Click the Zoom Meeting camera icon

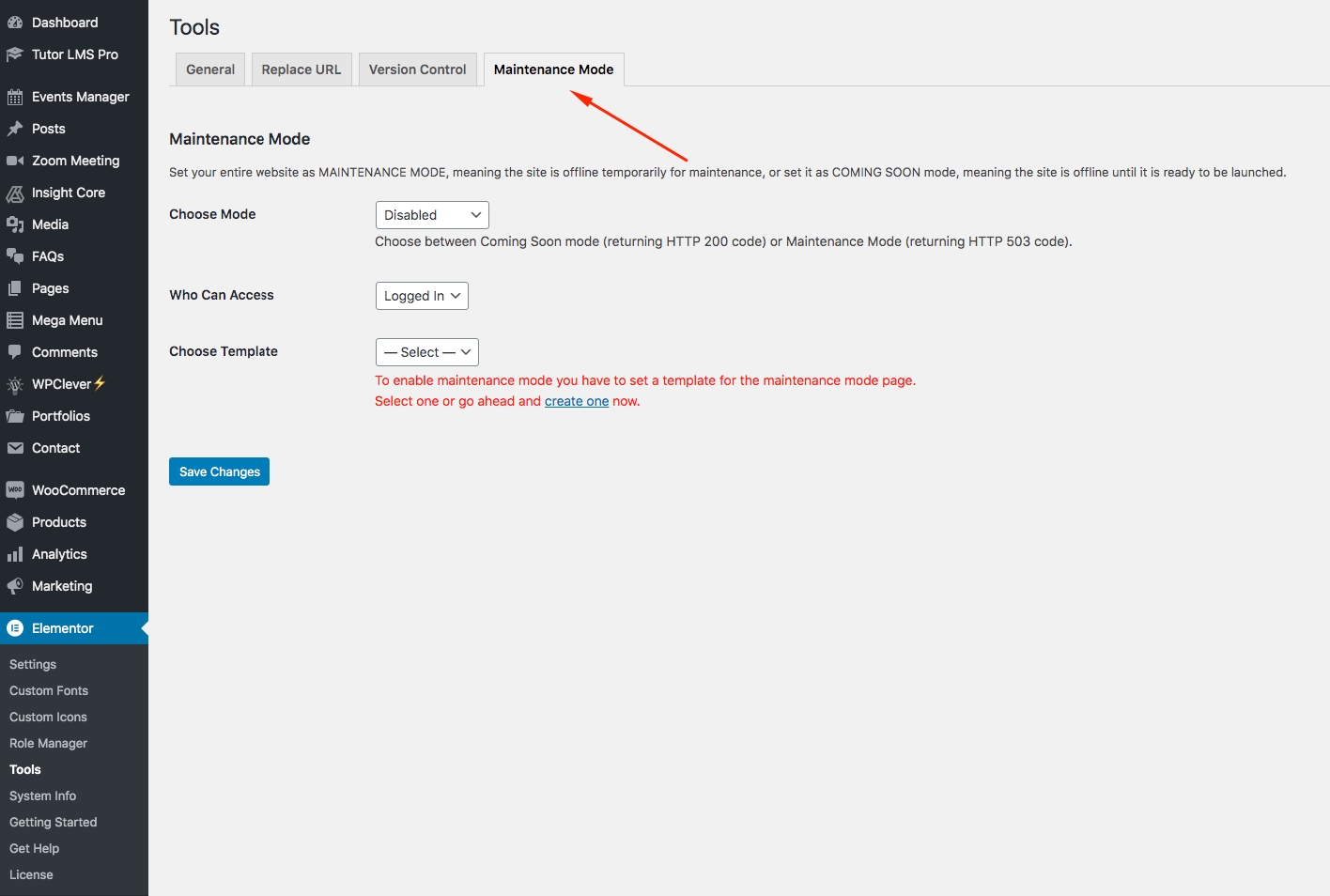[x=15, y=161]
